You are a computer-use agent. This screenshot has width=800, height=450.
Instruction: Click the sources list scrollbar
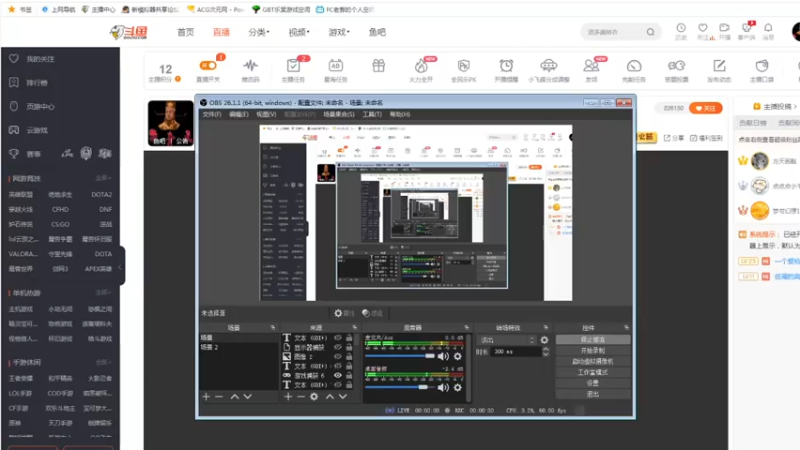click(358, 361)
